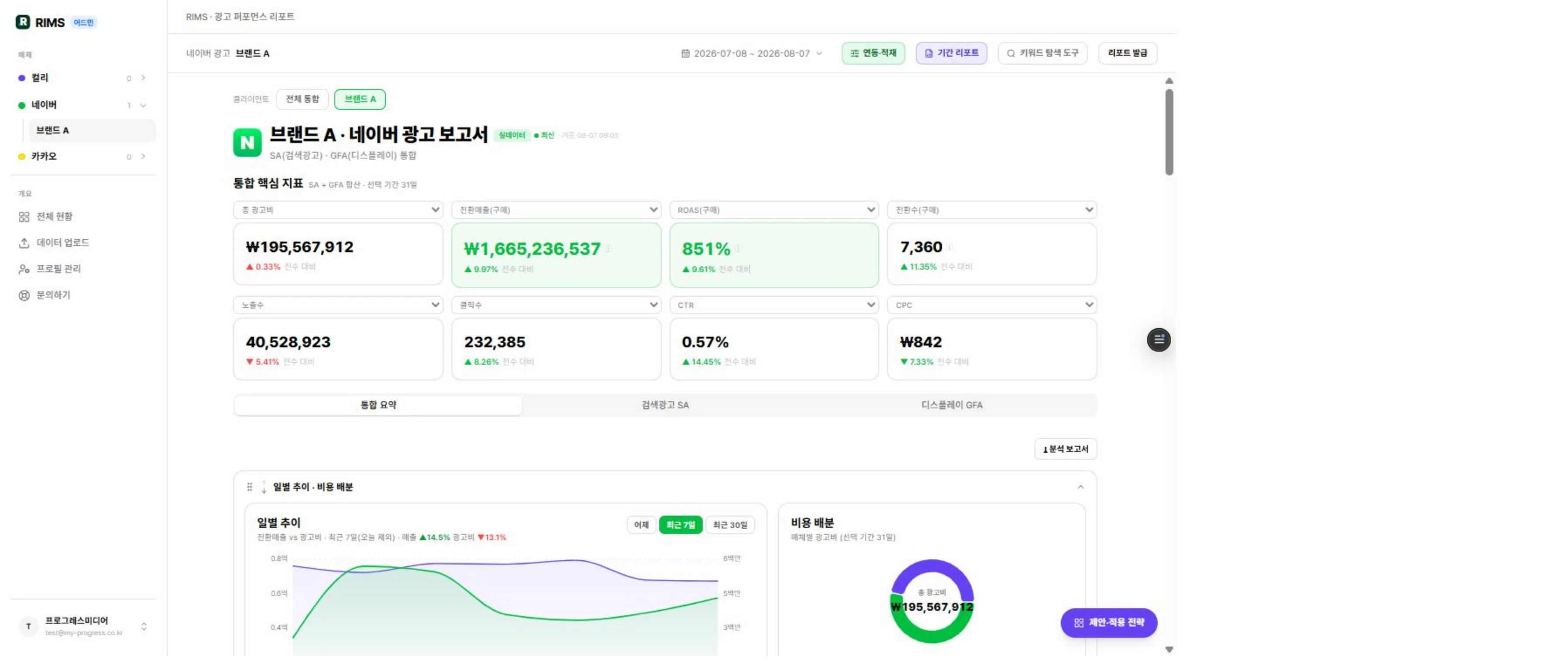
Task: Click the 제안·적용 전략 floating button
Action: (1108, 623)
